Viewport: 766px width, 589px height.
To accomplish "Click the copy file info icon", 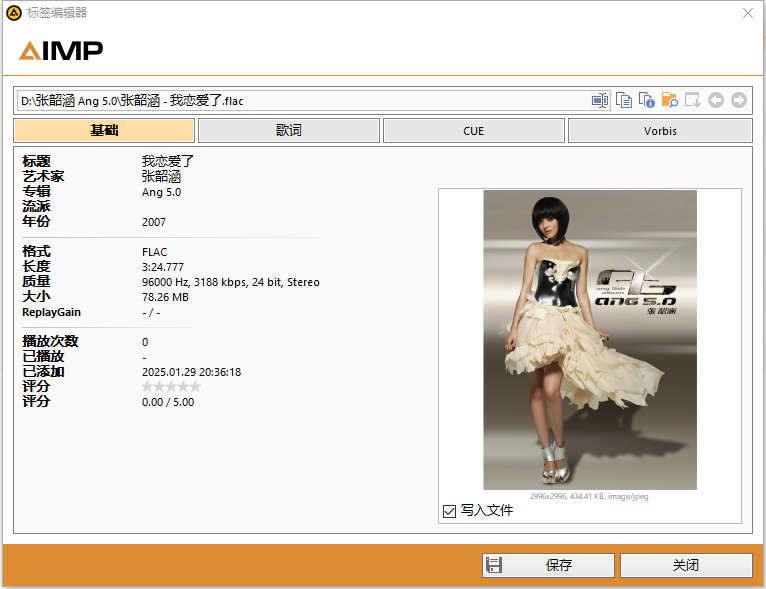I will pos(646,100).
